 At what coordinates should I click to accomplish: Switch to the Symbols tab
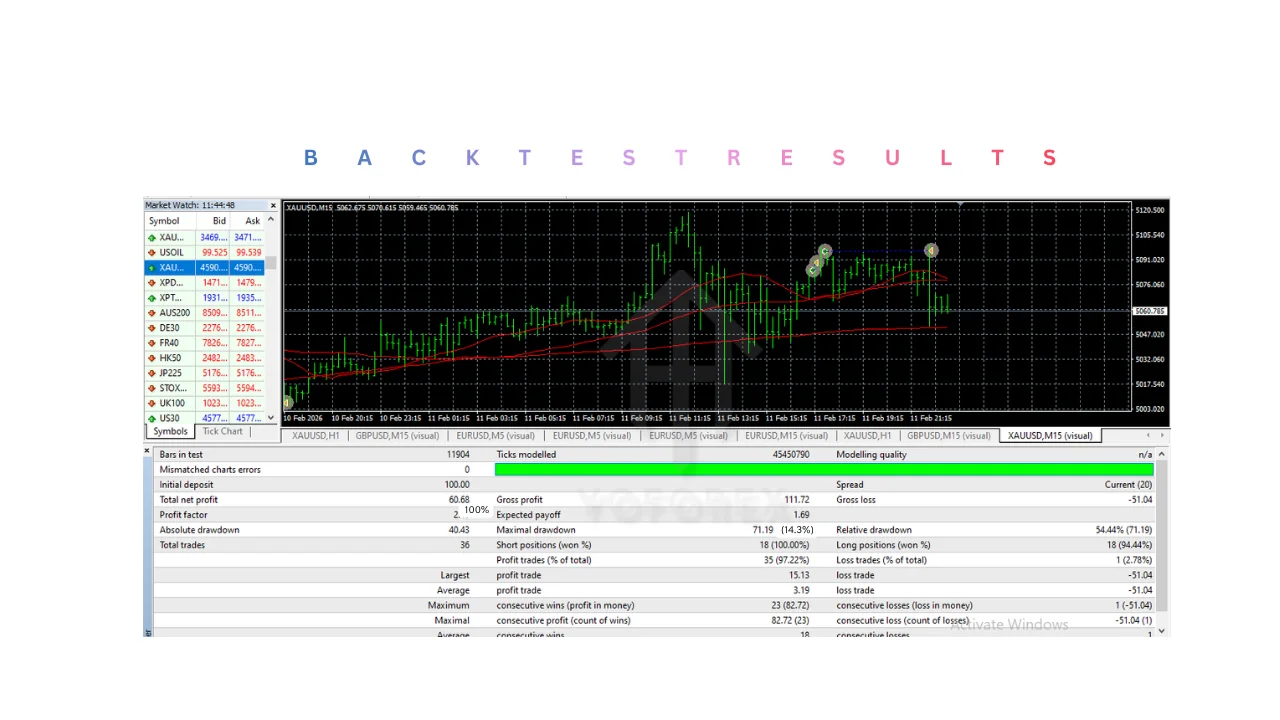click(x=170, y=432)
